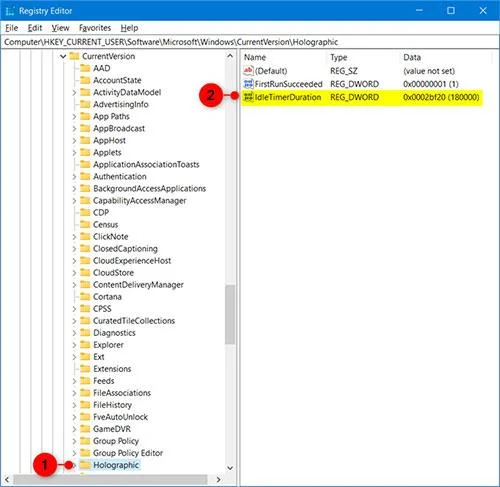This screenshot has height=487, width=500.
Task: Click the 0x0002bf20 (180000) data cell
Action: 441,97
